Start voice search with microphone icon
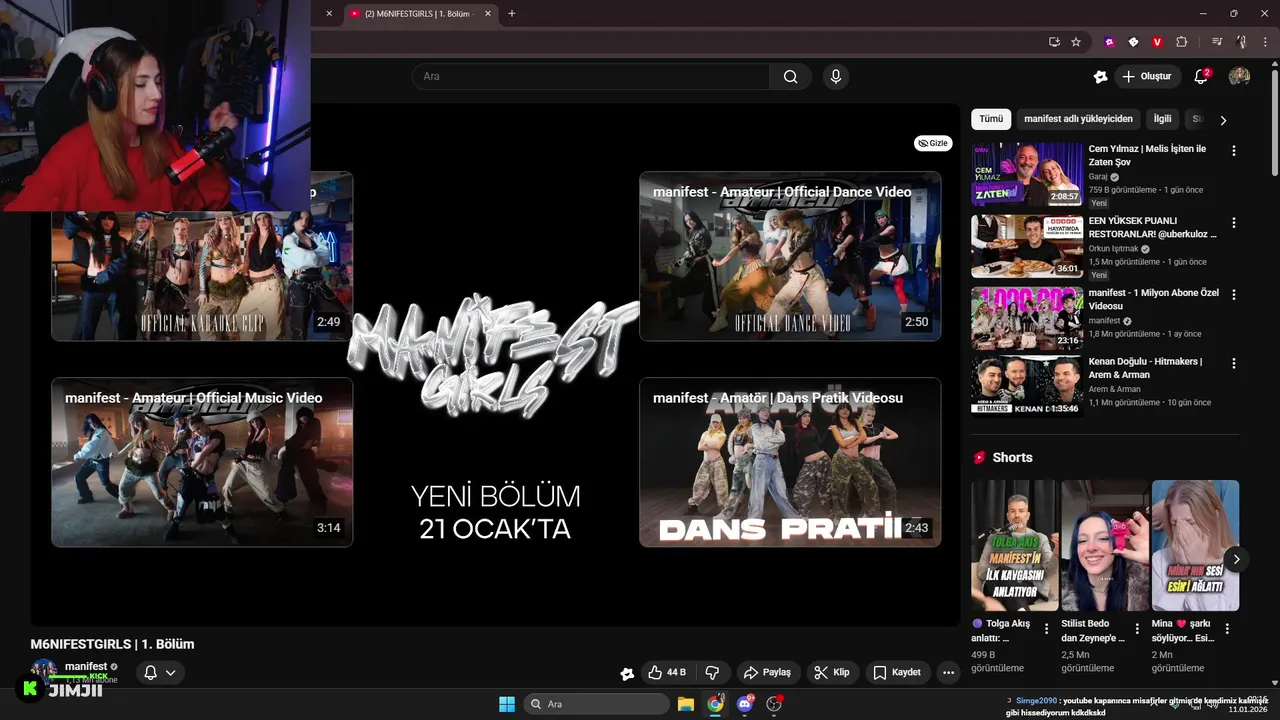 pyautogui.click(x=836, y=77)
